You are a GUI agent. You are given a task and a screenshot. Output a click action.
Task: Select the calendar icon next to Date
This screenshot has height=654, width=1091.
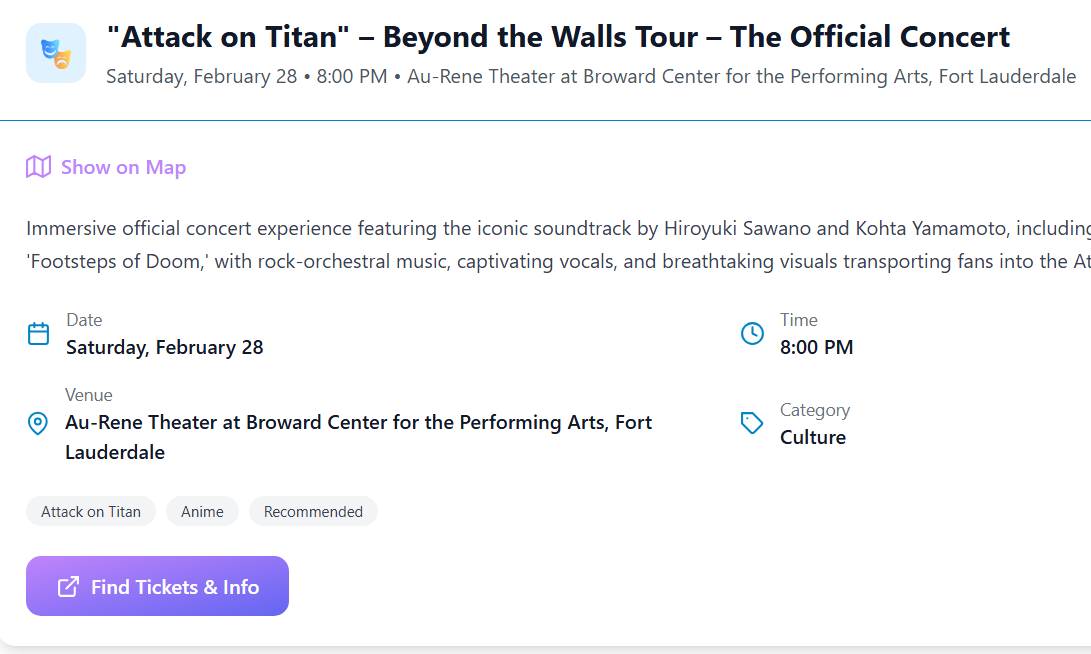38,333
